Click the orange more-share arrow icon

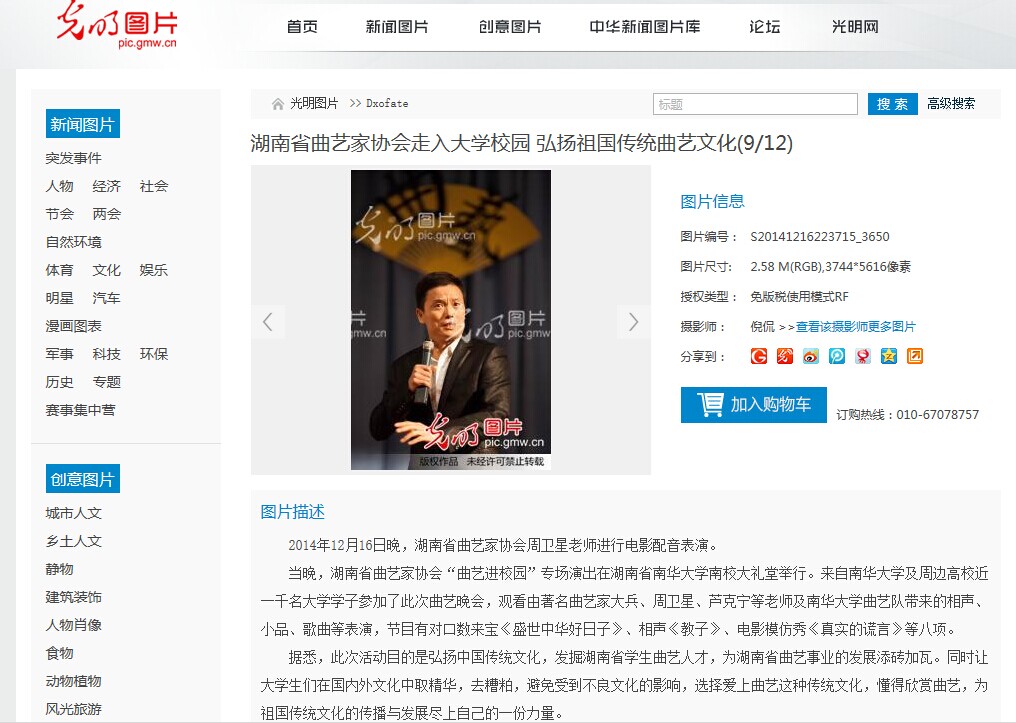point(914,356)
